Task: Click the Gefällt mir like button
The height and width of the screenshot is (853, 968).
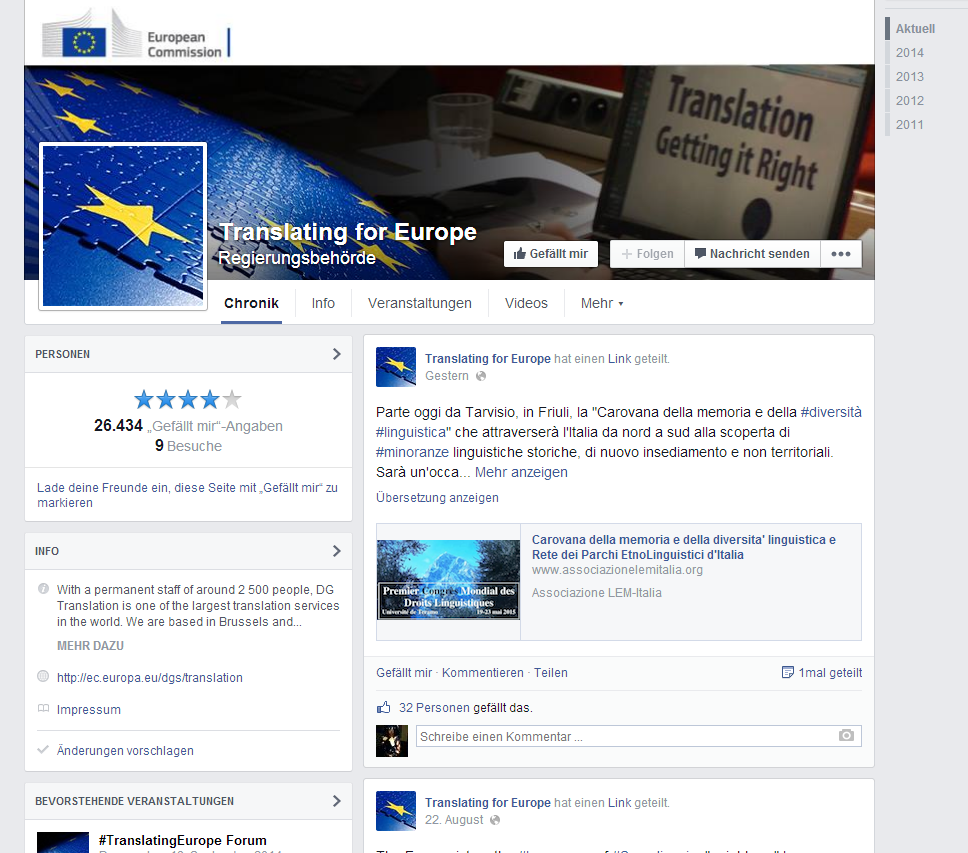Action: pos(551,254)
